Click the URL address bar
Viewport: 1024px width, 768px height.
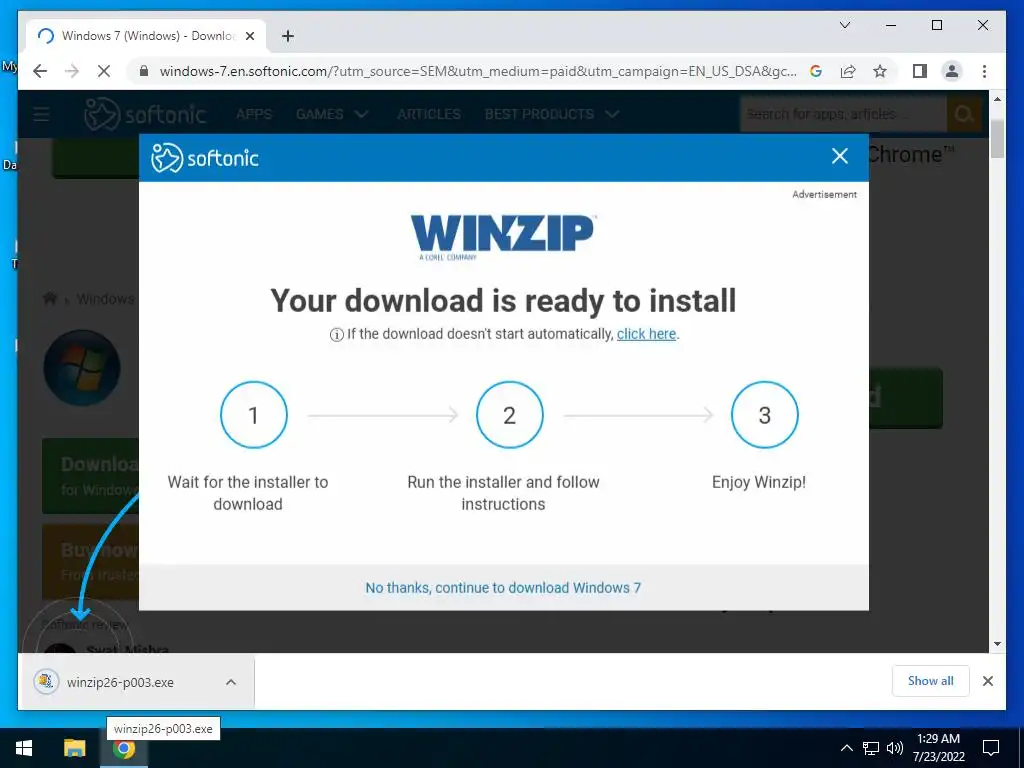(x=477, y=71)
